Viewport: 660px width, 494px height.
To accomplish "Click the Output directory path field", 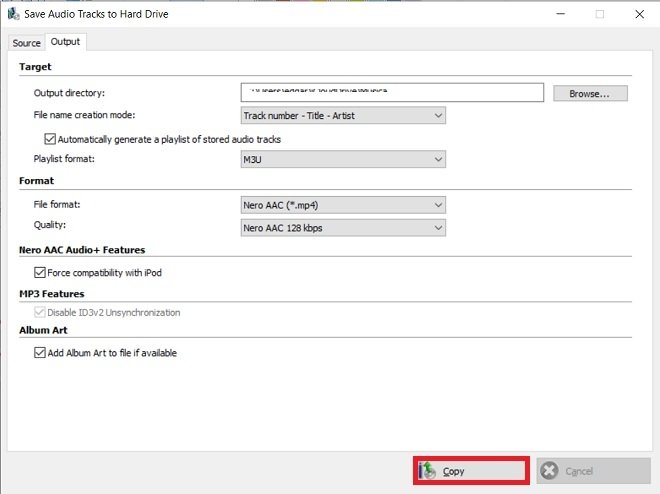I will click(392, 93).
